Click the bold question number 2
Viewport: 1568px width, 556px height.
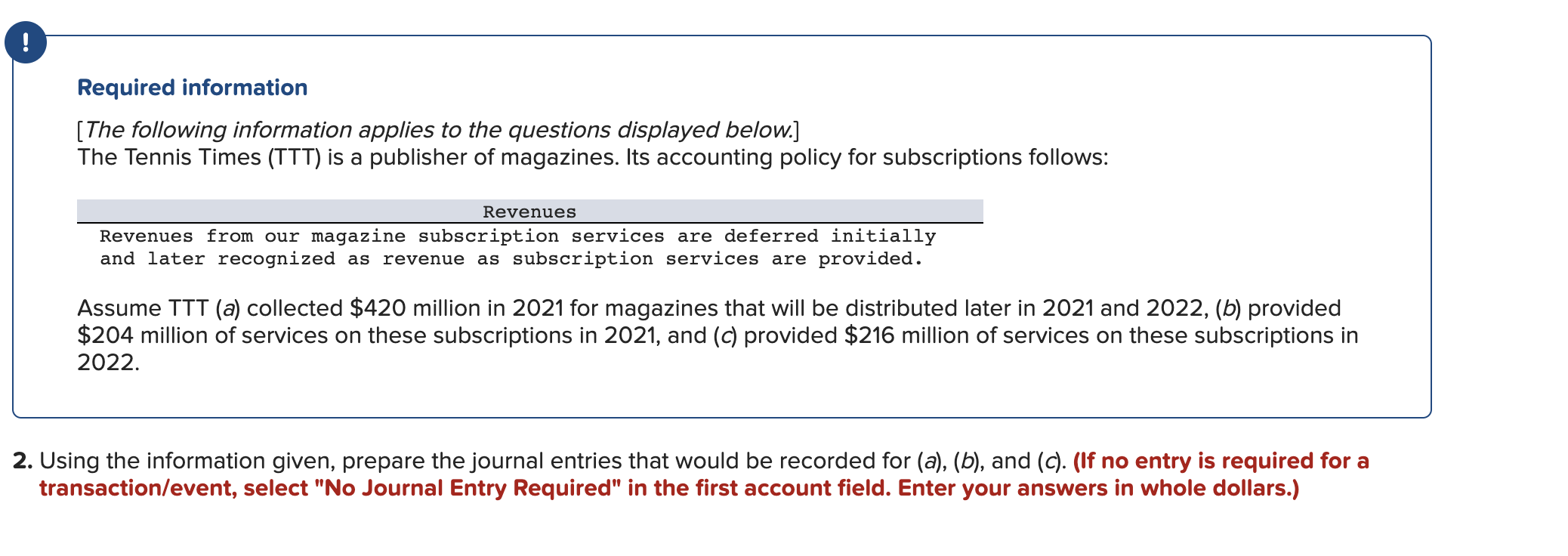[23, 461]
